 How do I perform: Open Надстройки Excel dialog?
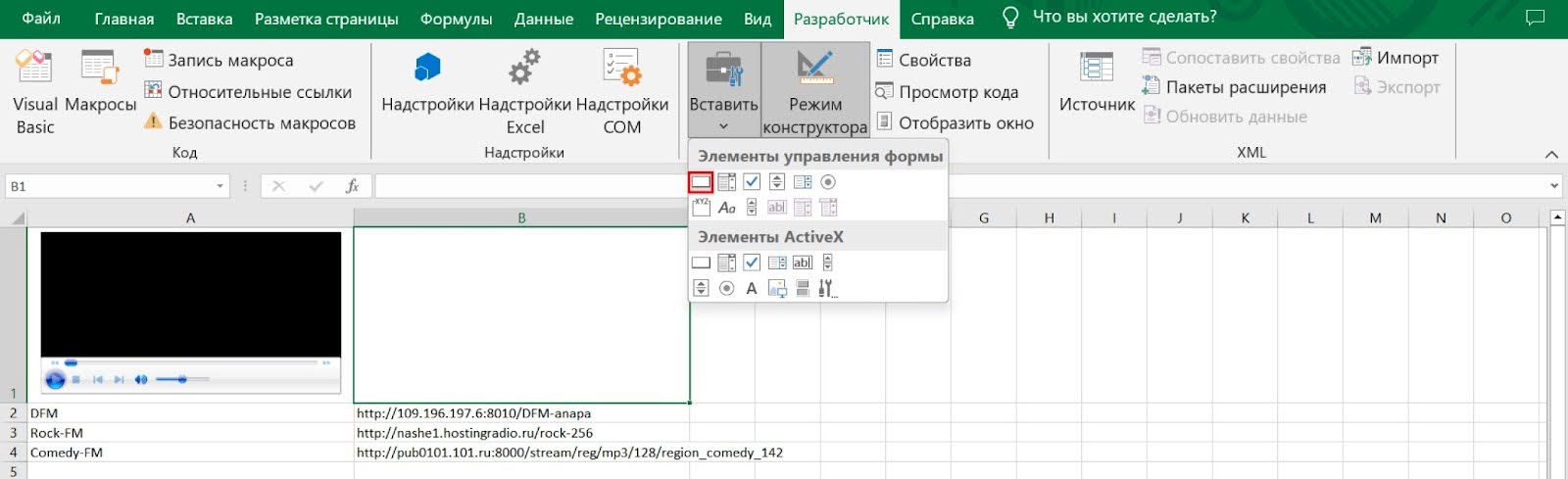(525, 92)
